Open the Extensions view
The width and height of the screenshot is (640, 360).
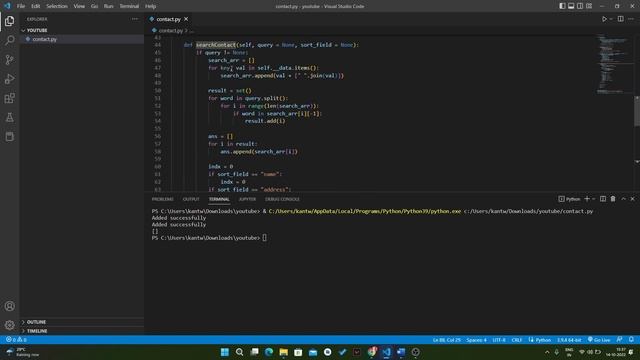pyautogui.click(x=9, y=98)
